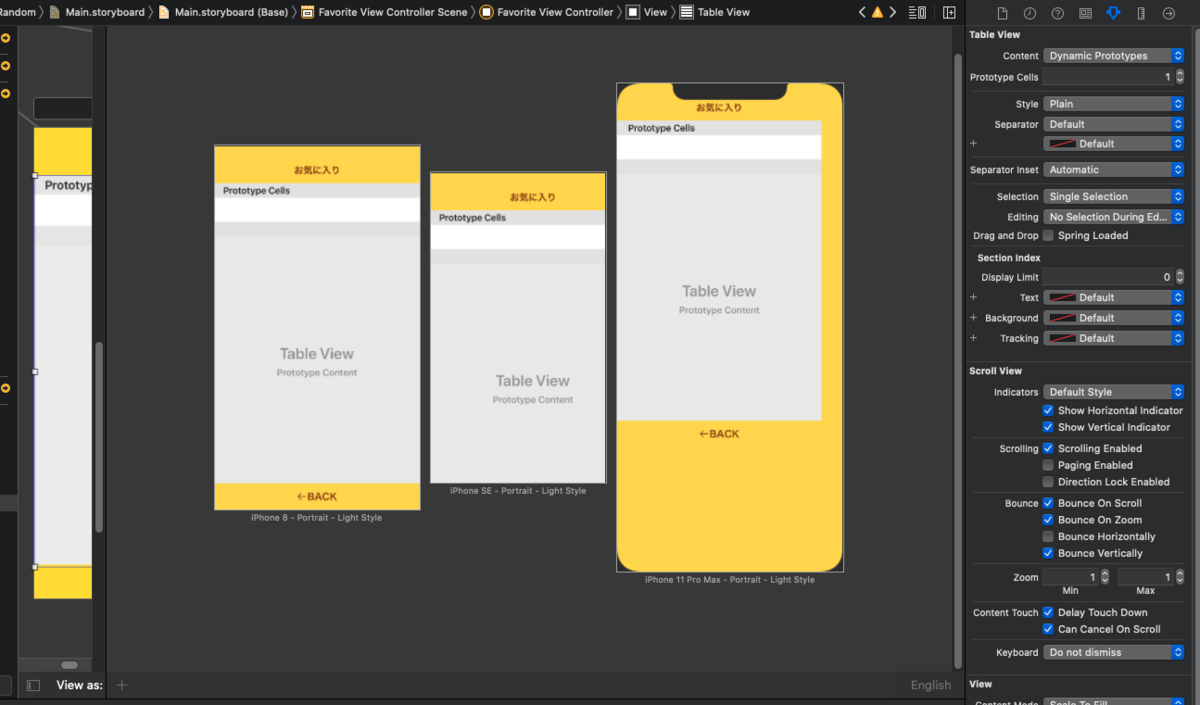The height and width of the screenshot is (705, 1200).
Task: Add Separator color variation with plus
Action: tap(973, 143)
